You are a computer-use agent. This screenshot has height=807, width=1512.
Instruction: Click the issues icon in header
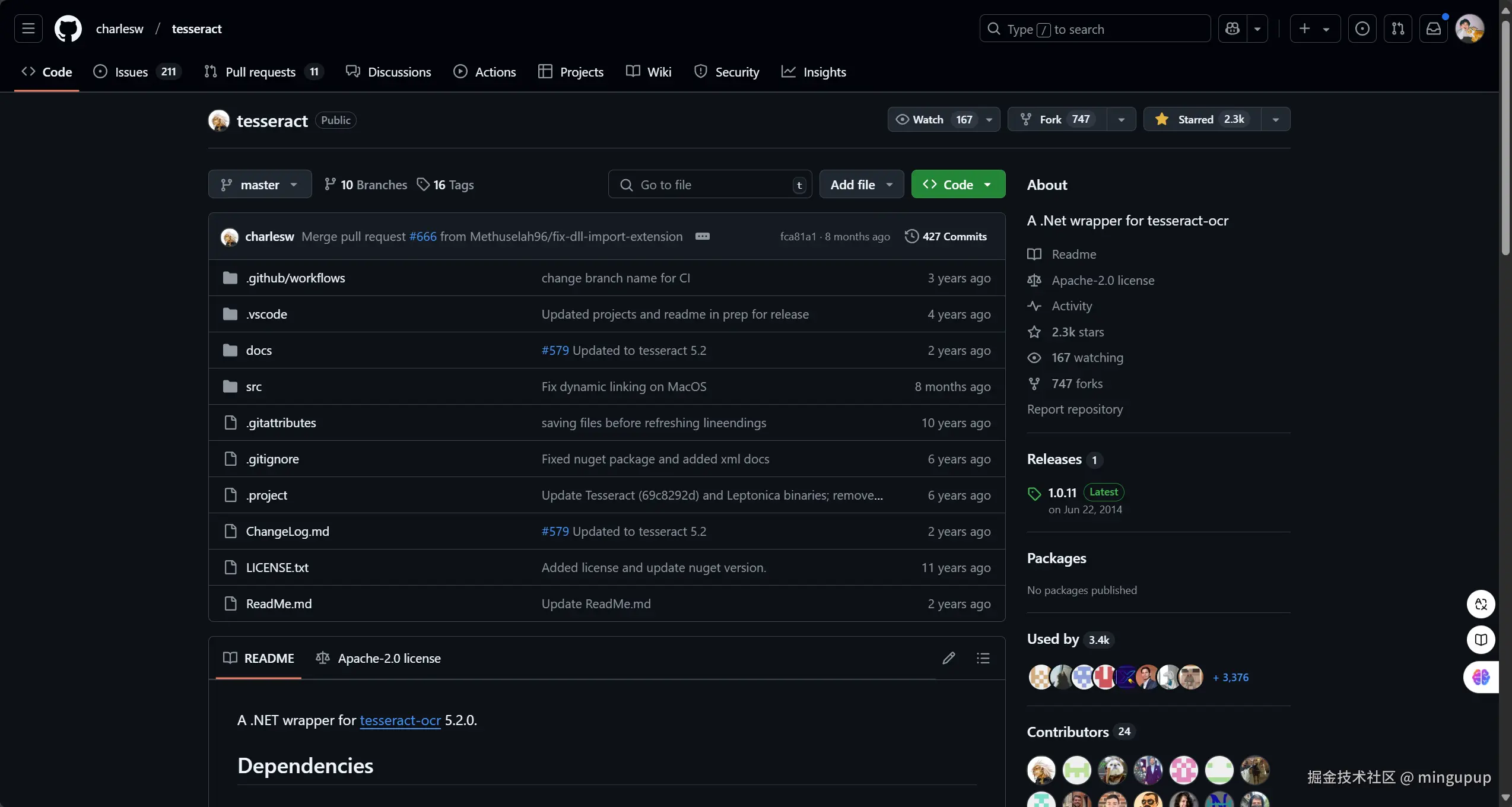click(1362, 28)
